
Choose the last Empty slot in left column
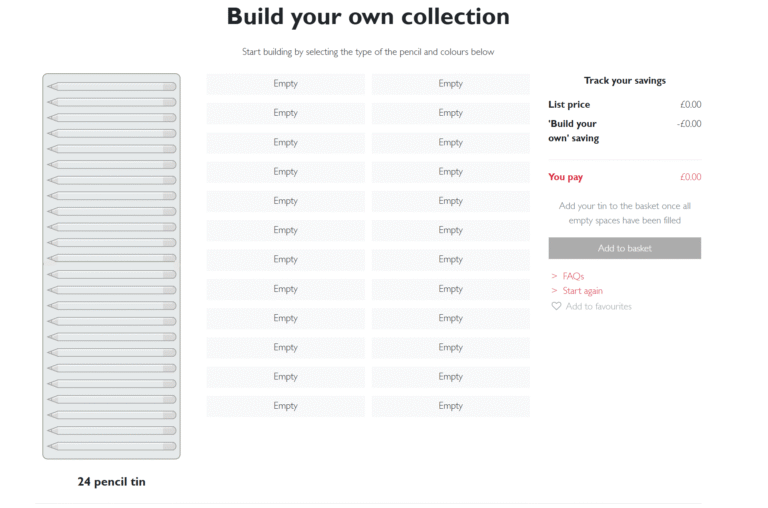pos(285,406)
